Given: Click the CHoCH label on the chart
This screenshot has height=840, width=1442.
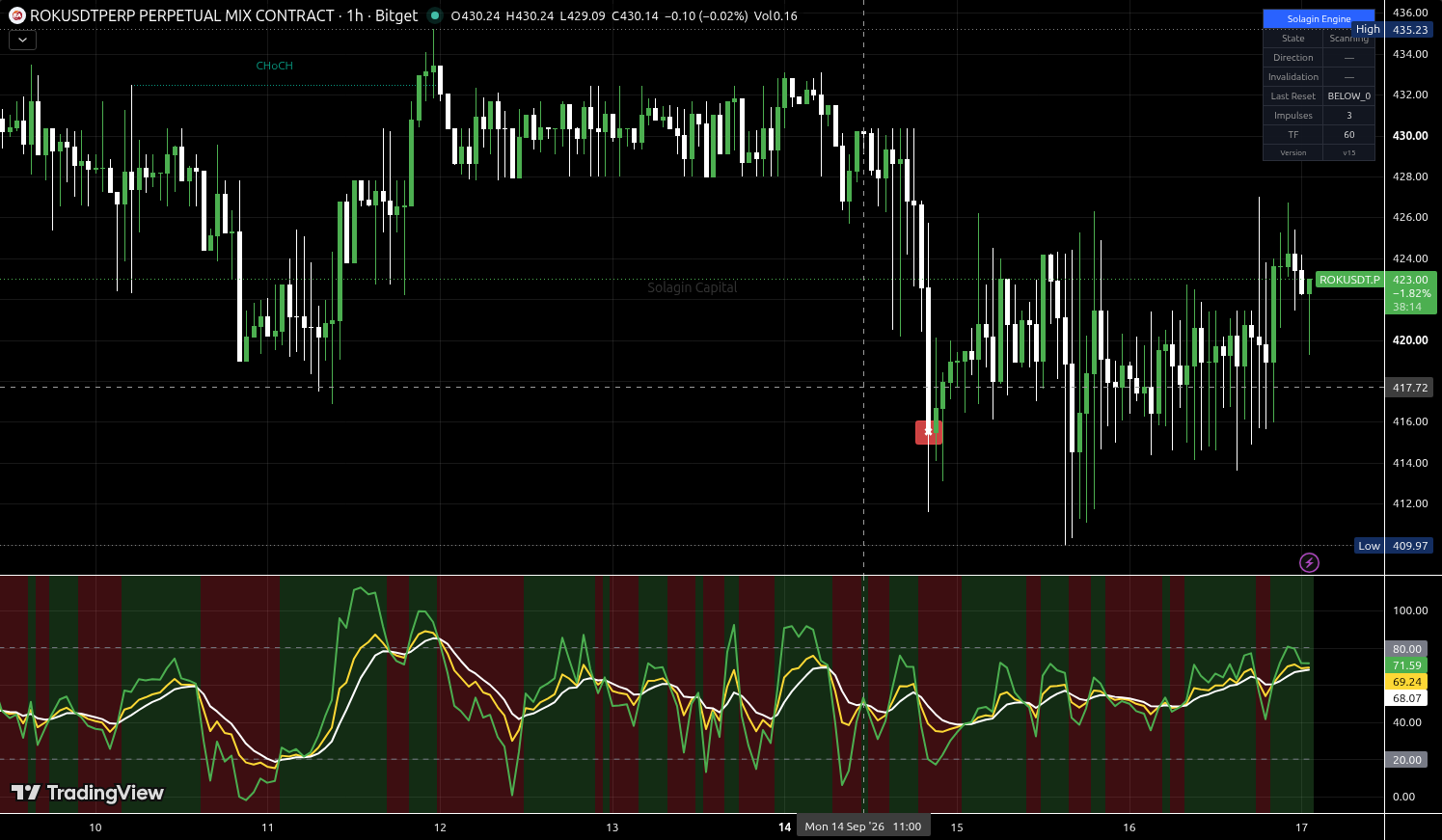Looking at the screenshot, I should [275, 66].
